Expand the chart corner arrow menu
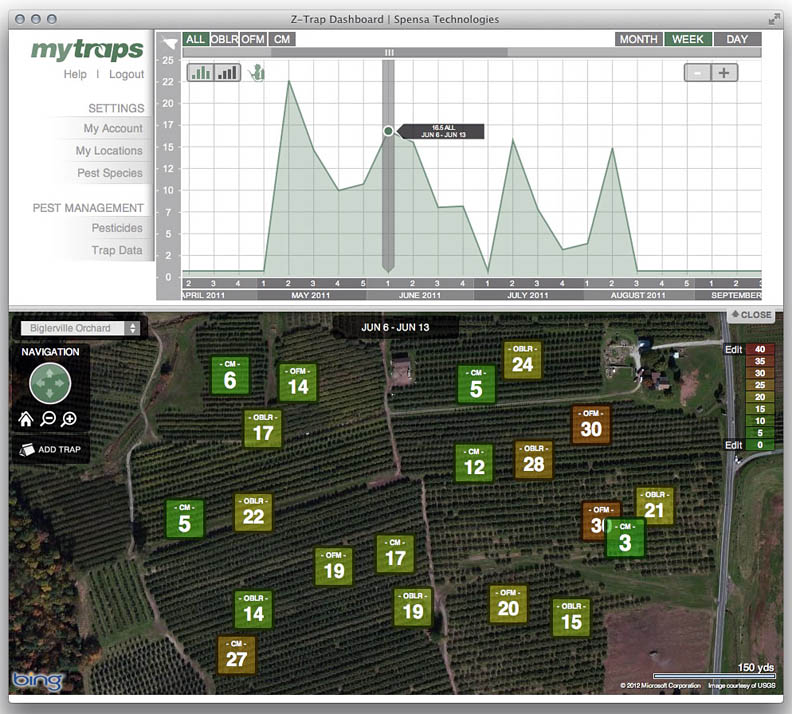Viewport: 792px width, 714px height. tap(170, 42)
